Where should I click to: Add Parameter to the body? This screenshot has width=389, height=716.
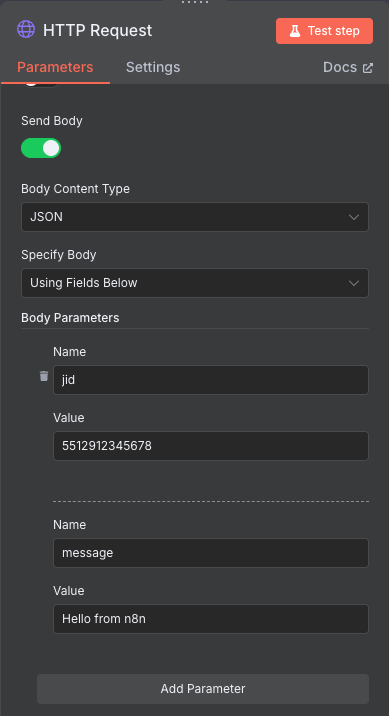[203, 689]
